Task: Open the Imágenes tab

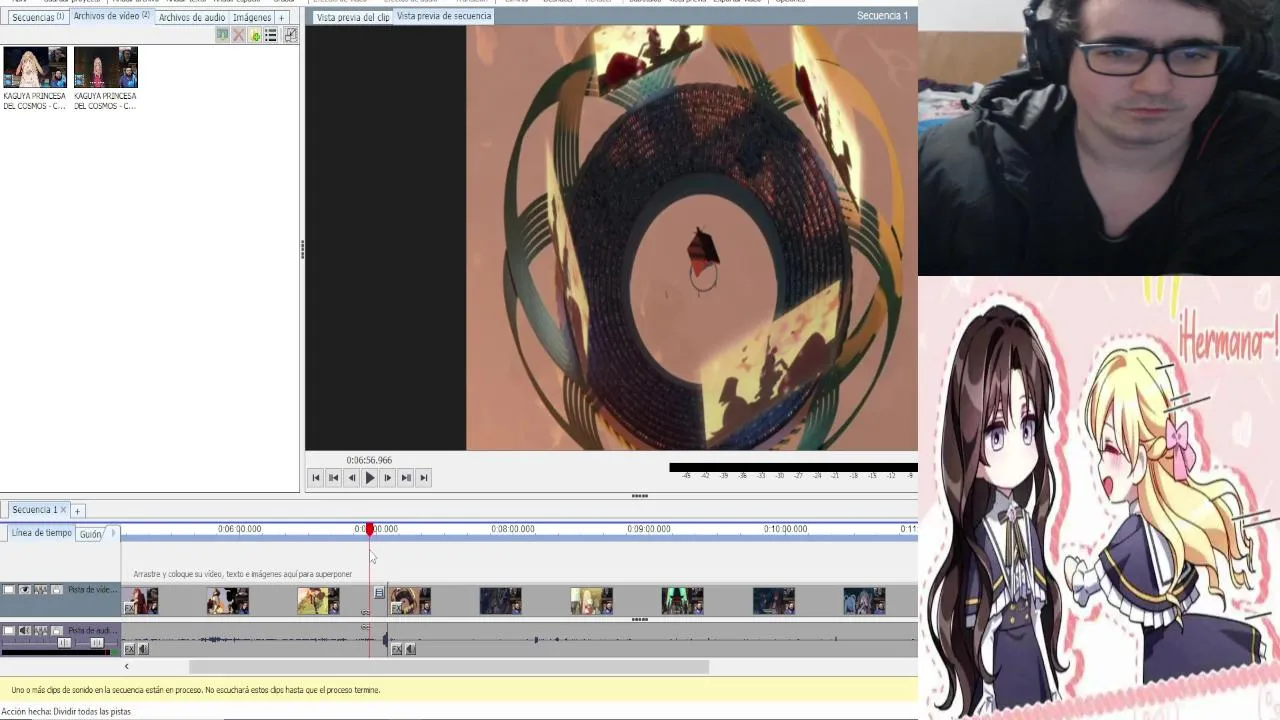Action: coord(252,17)
